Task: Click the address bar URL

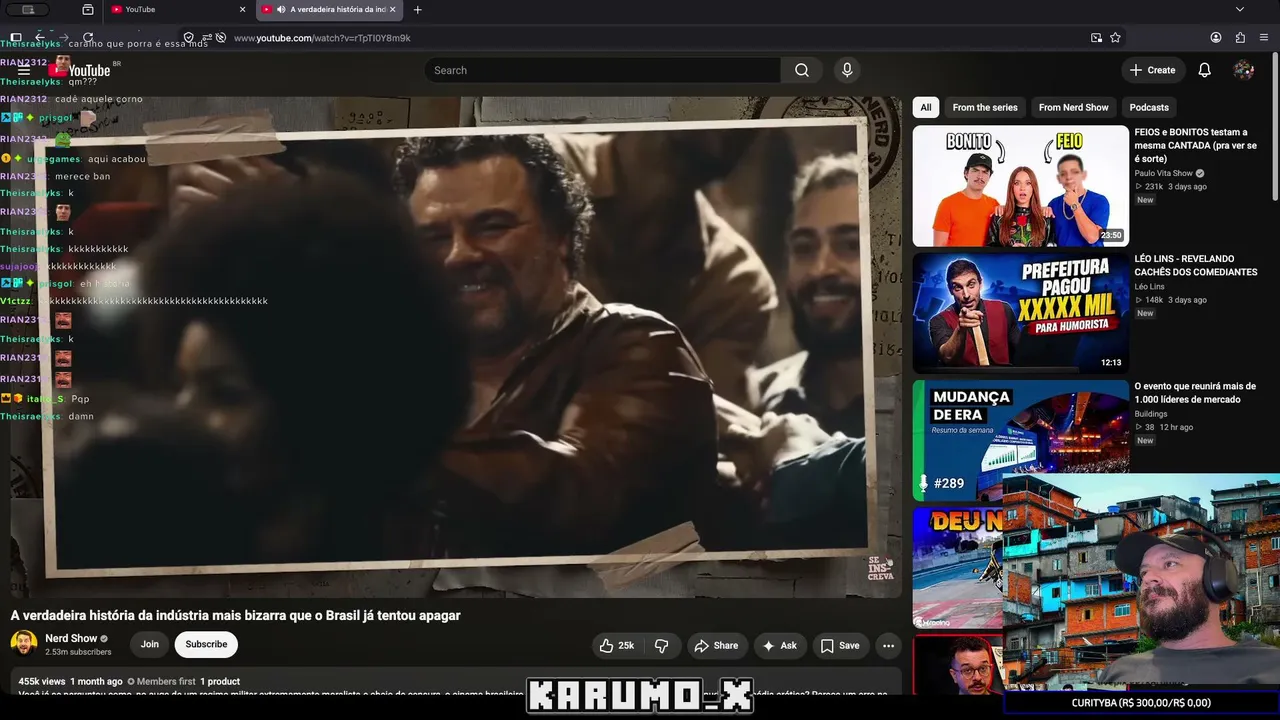Action: (x=322, y=38)
